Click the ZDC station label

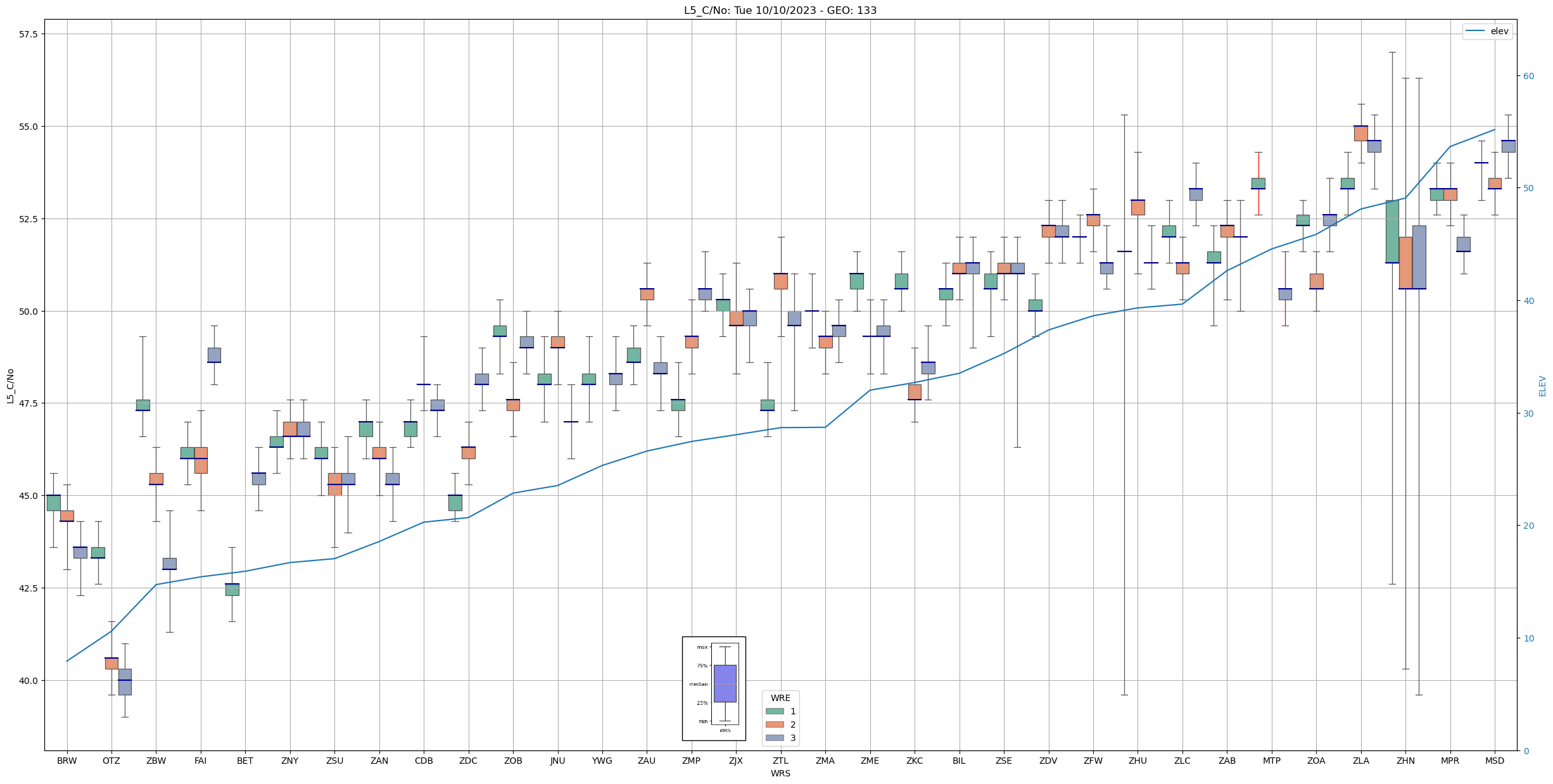[468, 761]
